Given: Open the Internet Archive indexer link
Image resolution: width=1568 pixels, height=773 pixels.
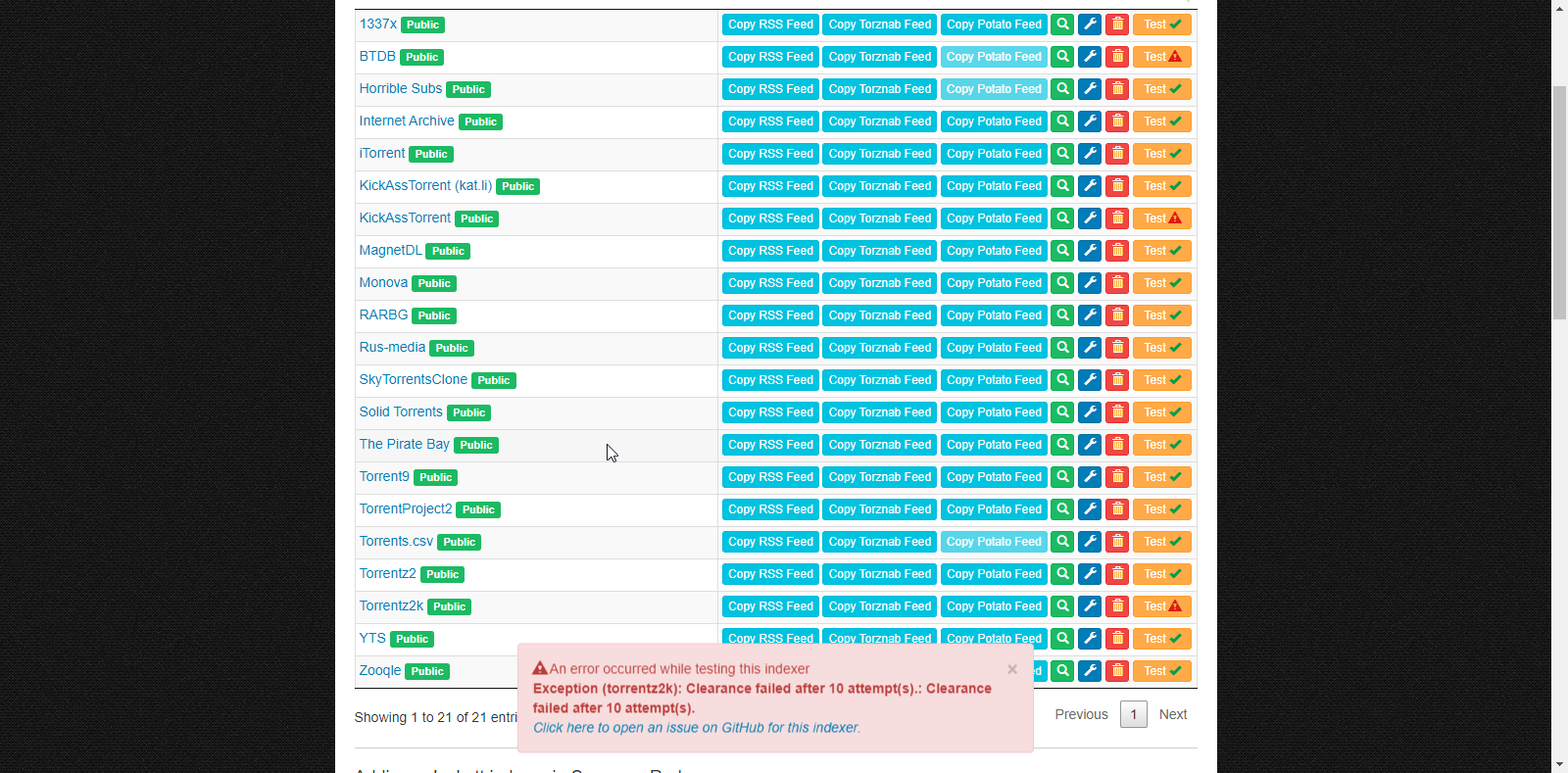Looking at the screenshot, I should (x=407, y=121).
